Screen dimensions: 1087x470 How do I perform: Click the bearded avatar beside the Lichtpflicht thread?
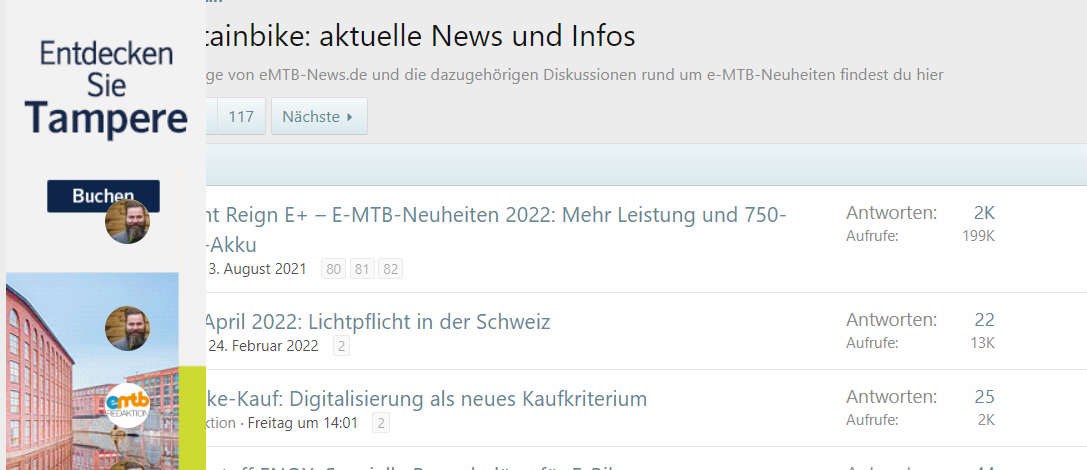pos(128,328)
